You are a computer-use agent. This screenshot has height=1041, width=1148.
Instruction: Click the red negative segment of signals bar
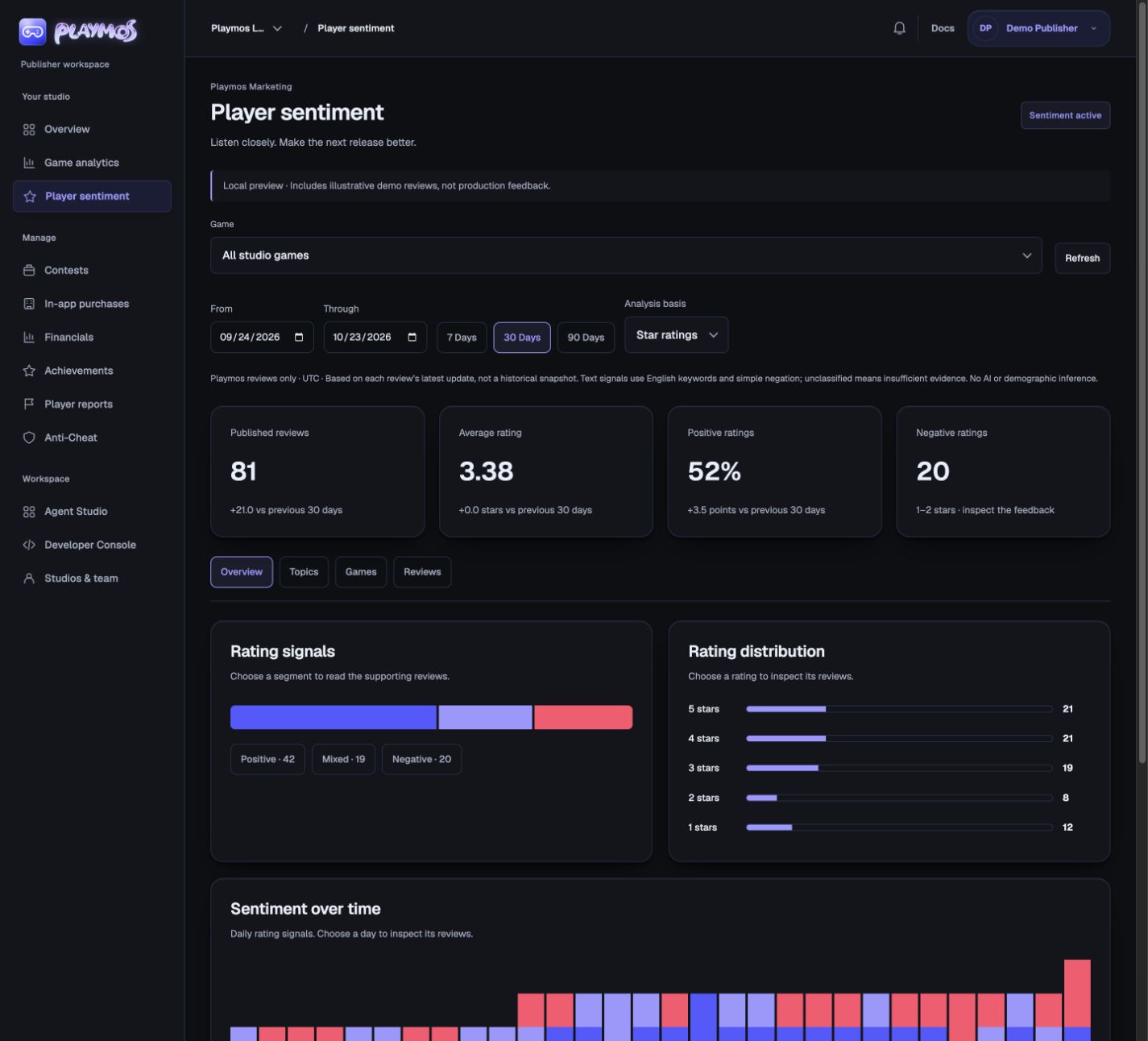583,717
